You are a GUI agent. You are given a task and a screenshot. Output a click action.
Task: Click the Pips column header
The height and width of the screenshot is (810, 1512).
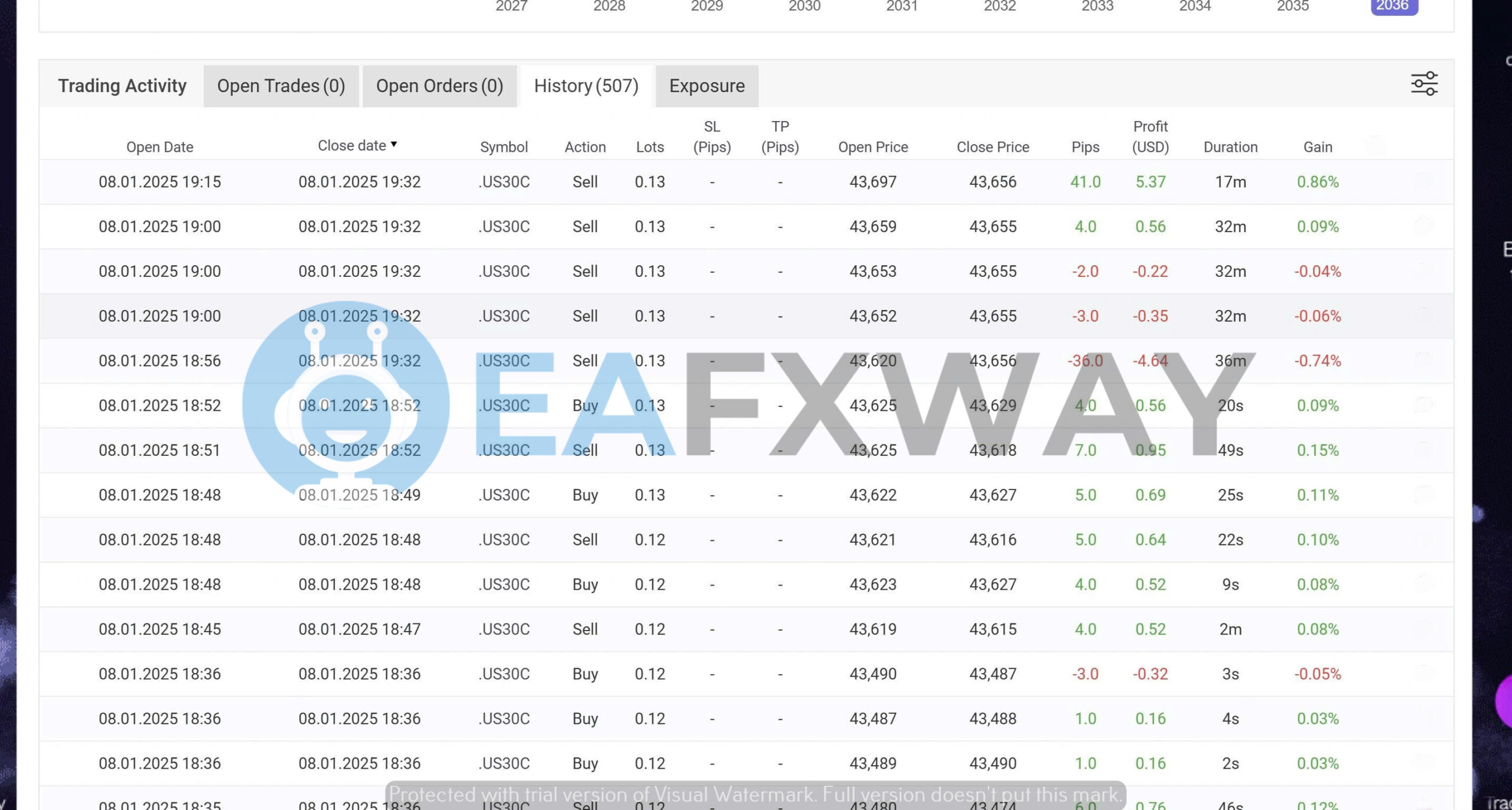(1086, 146)
